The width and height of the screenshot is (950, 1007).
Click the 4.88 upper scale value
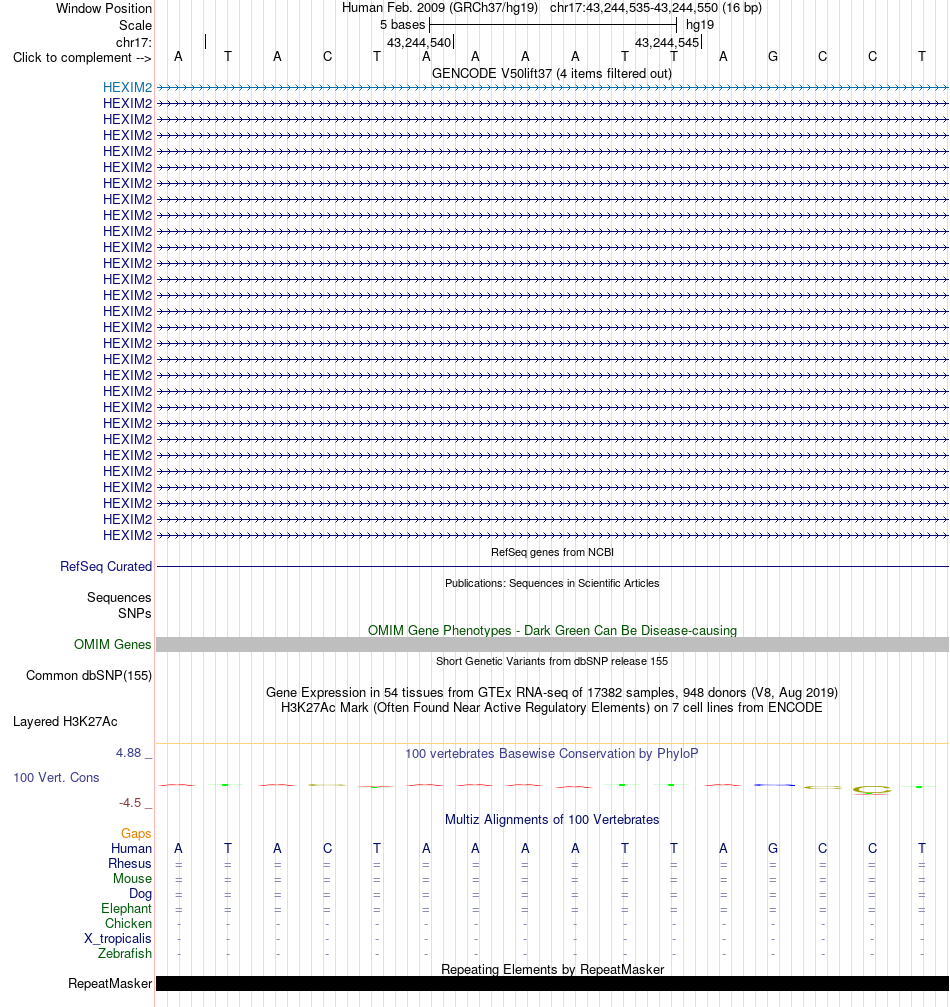point(128,753)
